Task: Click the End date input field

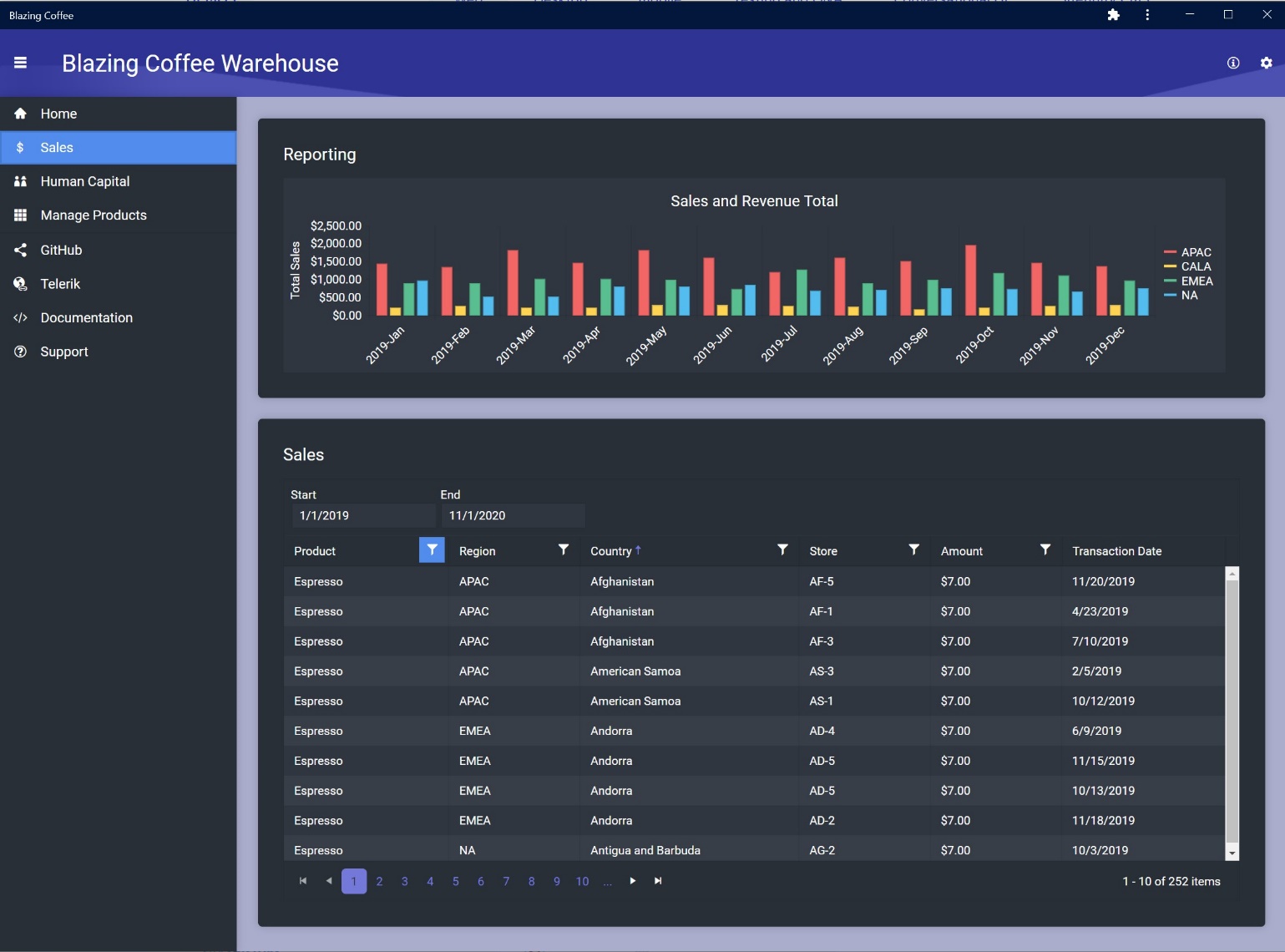Action: pos(513,515)
